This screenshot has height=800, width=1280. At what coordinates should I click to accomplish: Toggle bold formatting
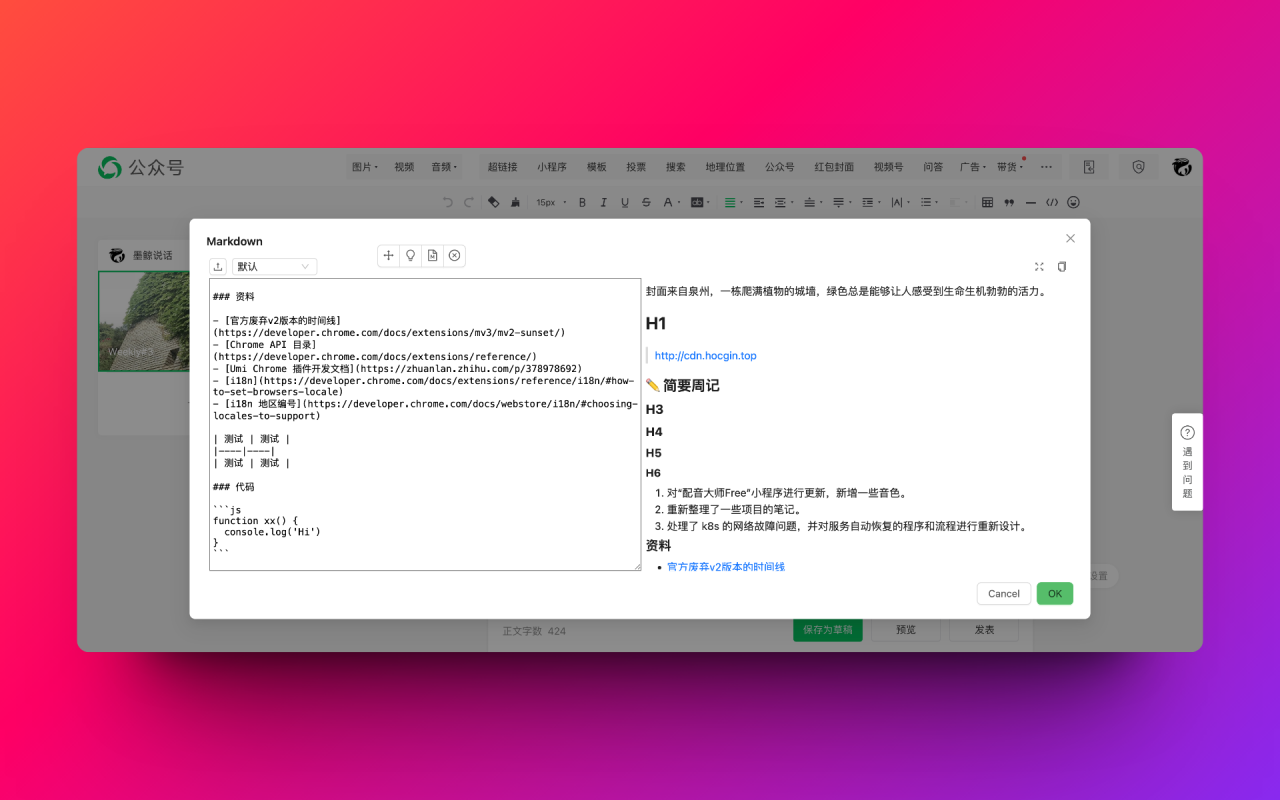(x=581, y=202)
